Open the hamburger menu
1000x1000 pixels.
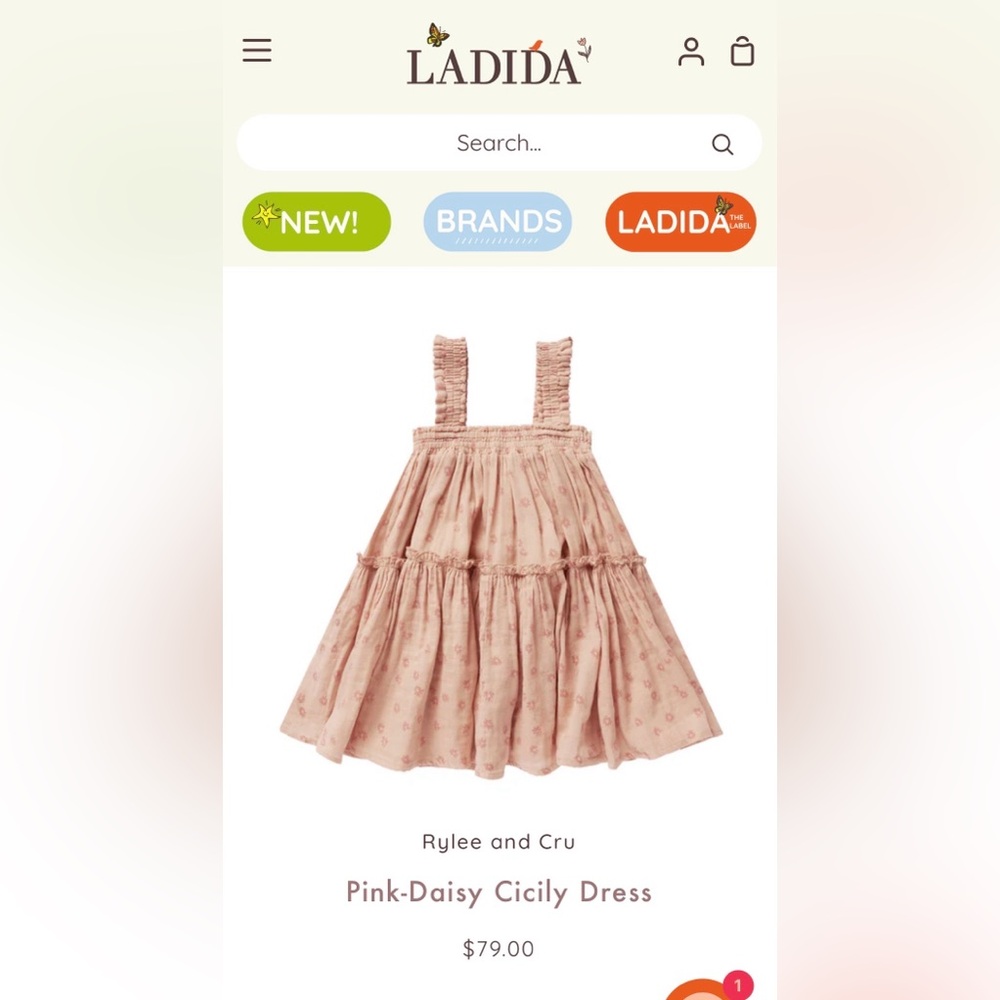coord(257,50)
